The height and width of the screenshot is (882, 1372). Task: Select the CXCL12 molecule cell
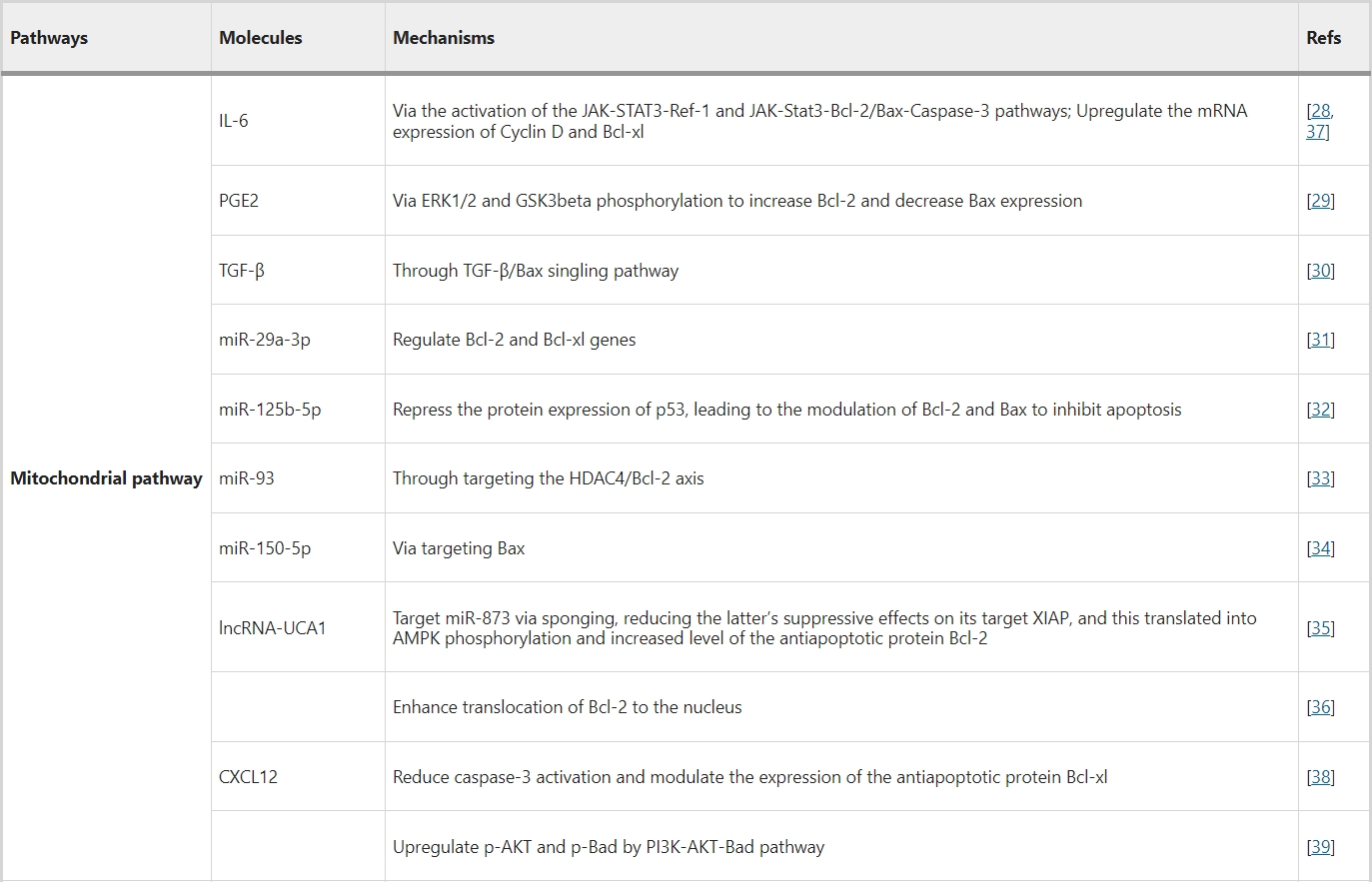click(248, 777)
